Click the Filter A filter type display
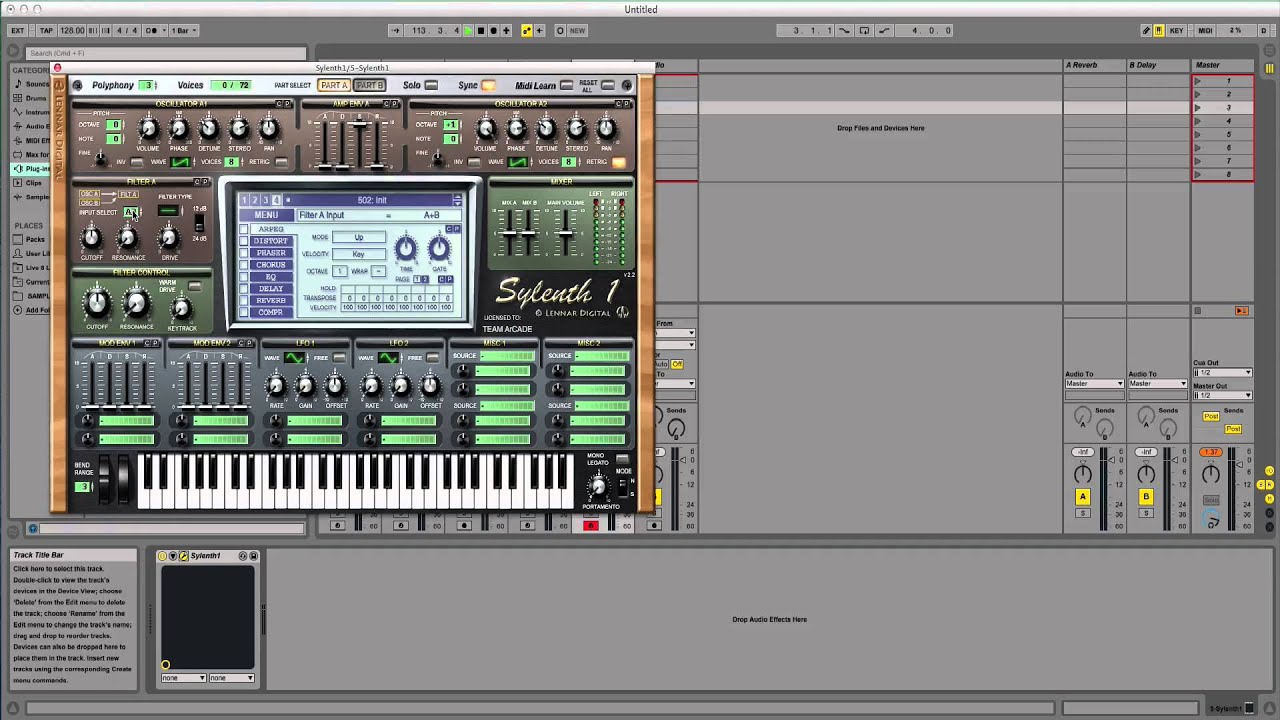Image resolution: width=1280 pixels, height=720 pixels. coord(169,210)
